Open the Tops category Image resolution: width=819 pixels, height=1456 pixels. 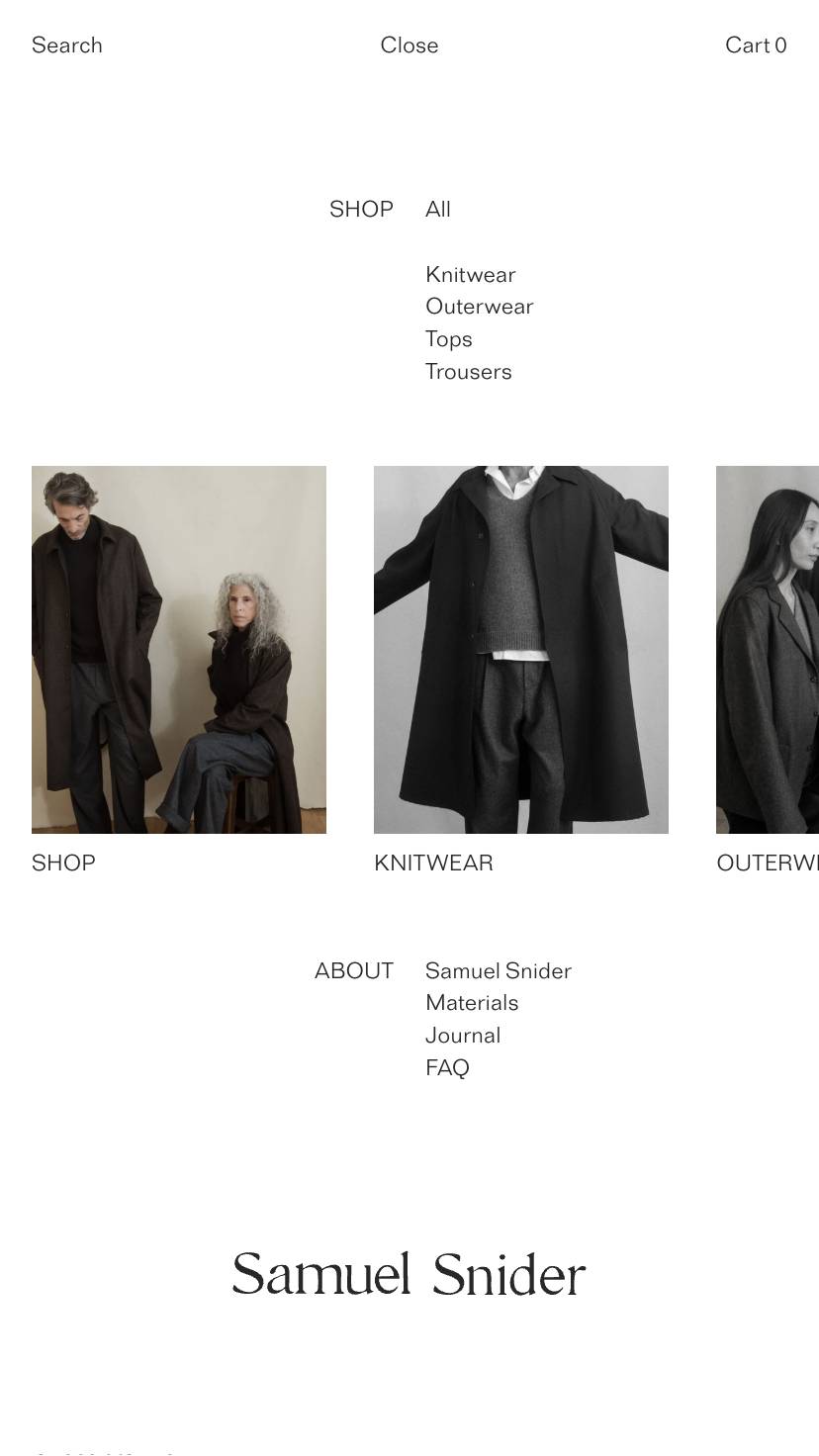tap(449, 339)
